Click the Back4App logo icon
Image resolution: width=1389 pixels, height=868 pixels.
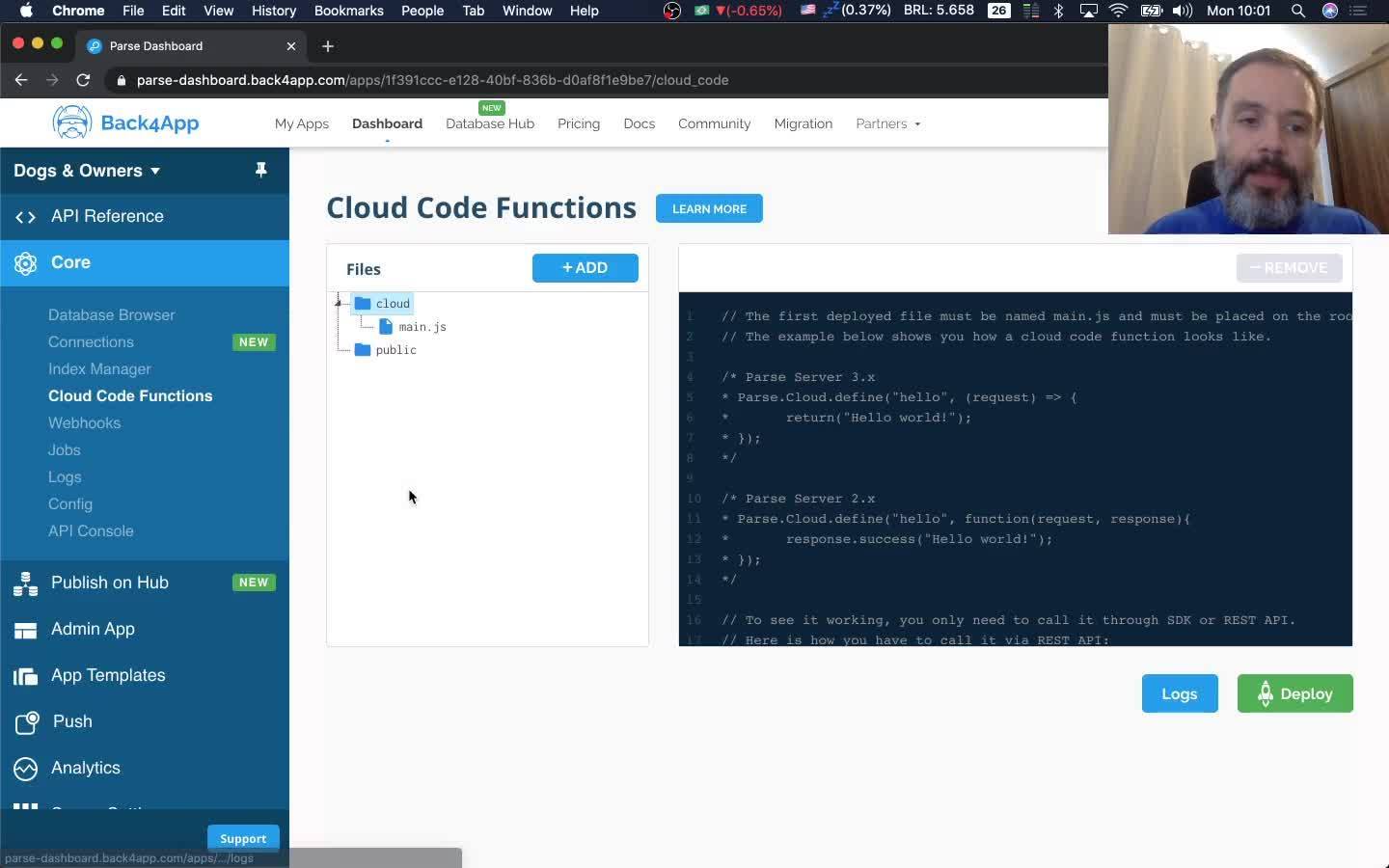click(72, 122)
